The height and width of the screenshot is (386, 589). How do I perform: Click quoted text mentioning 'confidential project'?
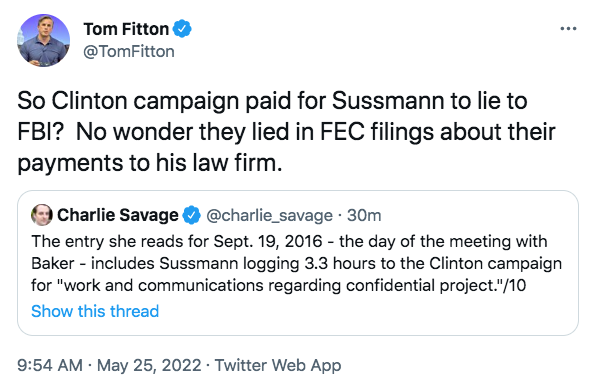tap(278, 285)
